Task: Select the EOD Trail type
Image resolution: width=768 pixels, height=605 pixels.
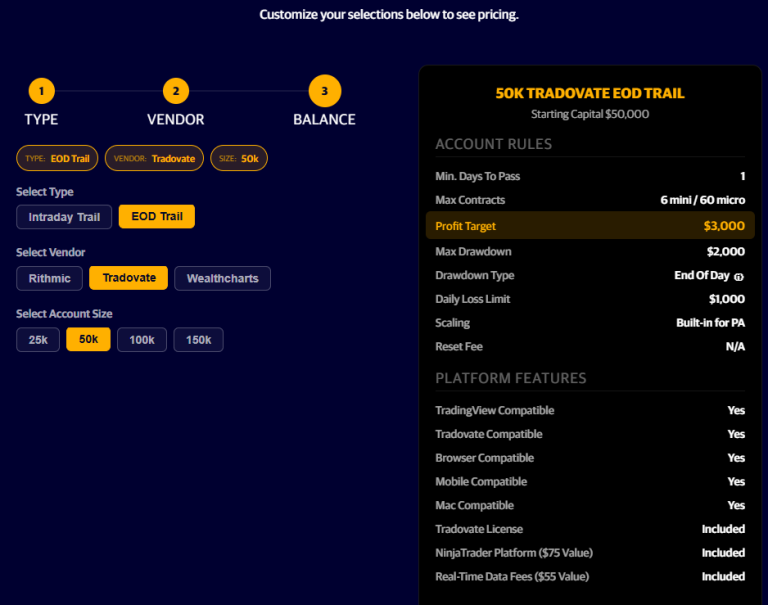Action: click(157, 217)
